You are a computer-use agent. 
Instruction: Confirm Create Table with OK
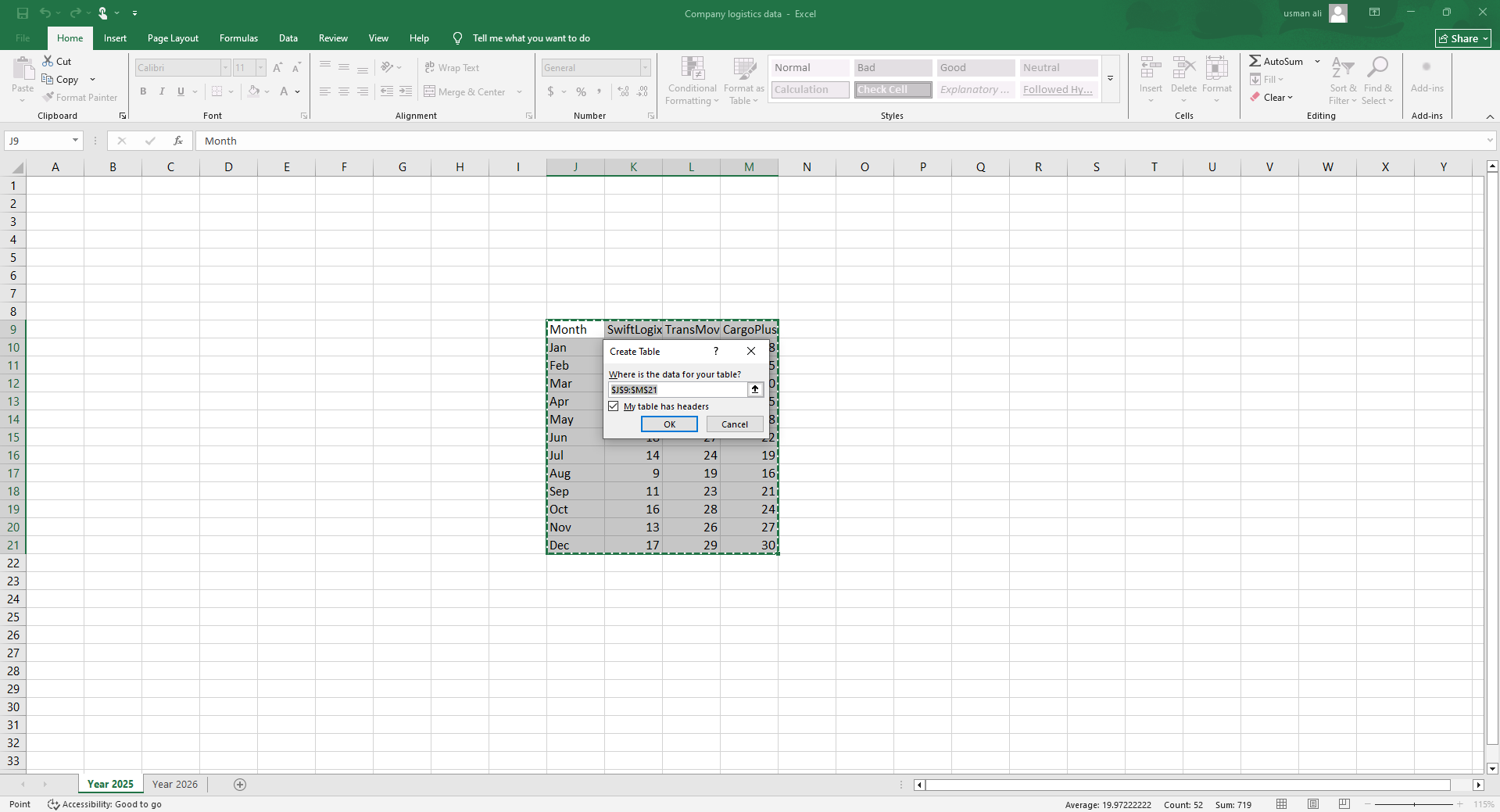tap(669, 424)
